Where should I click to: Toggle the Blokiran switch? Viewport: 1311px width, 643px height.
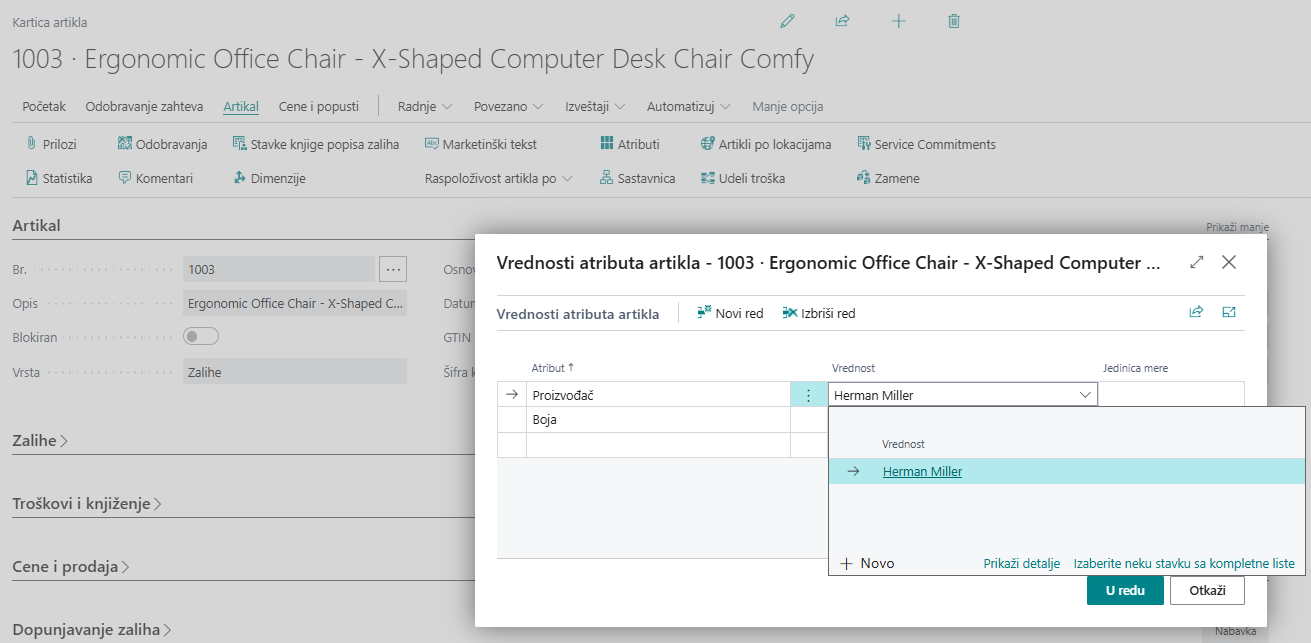coord(201,337)
